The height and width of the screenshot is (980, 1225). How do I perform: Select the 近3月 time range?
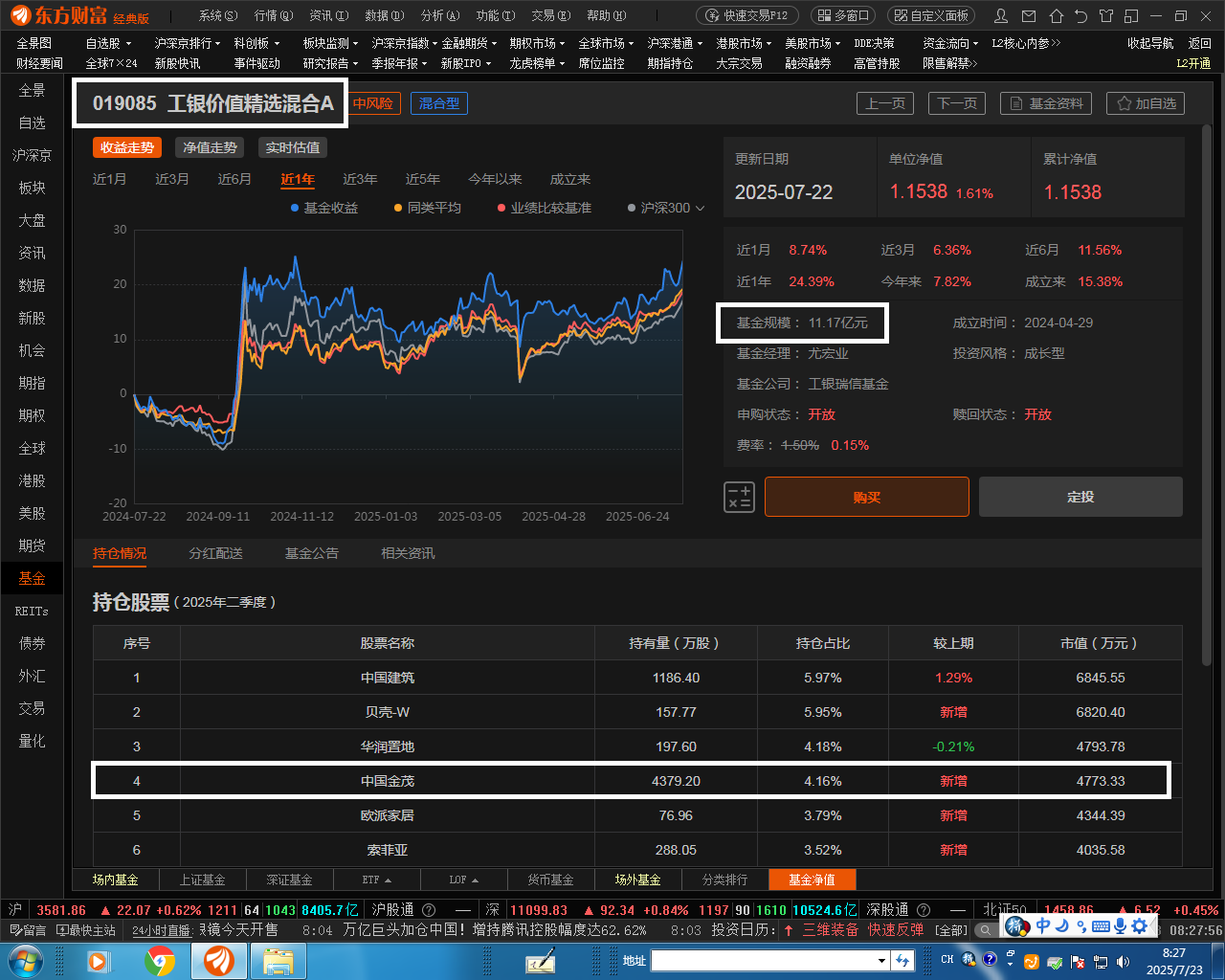(x=172, y=179)
